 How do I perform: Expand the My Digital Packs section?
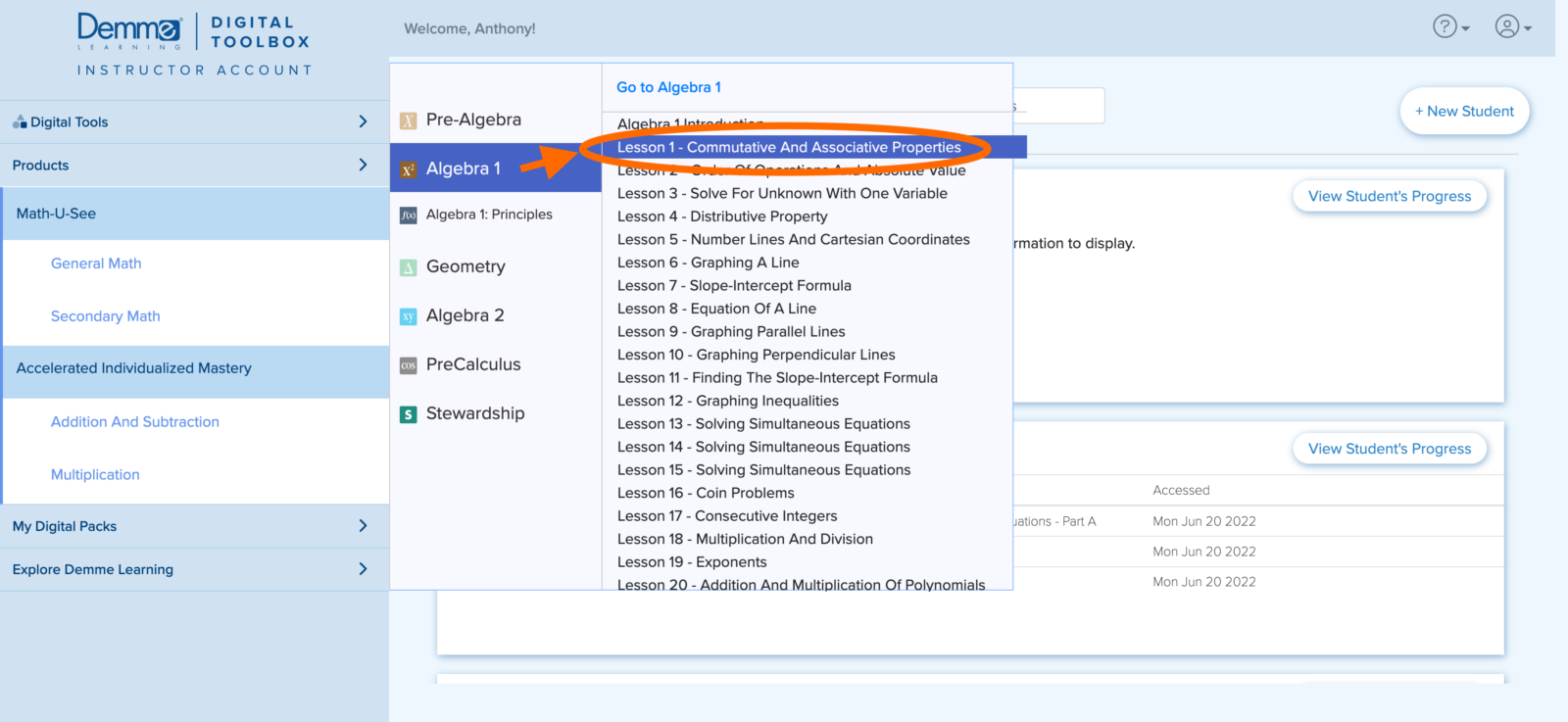coord(363,526)
